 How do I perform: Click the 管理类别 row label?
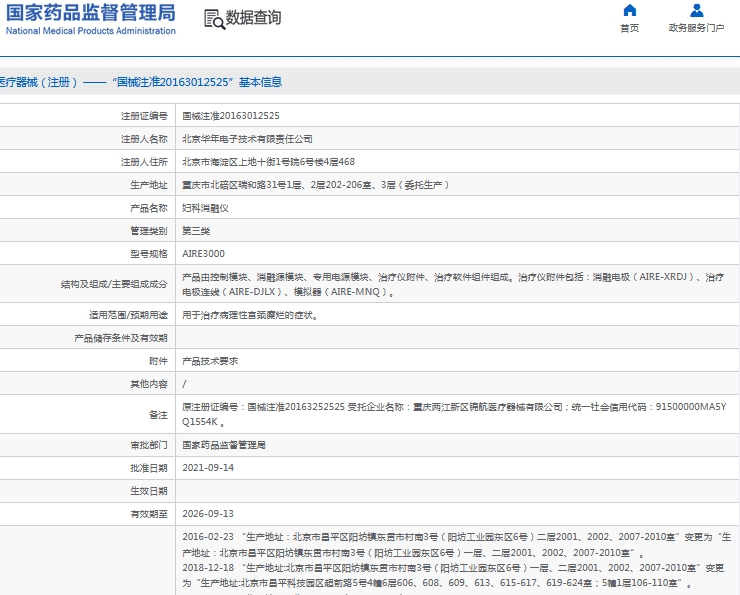pyautogui.click(x=149, y=231)
